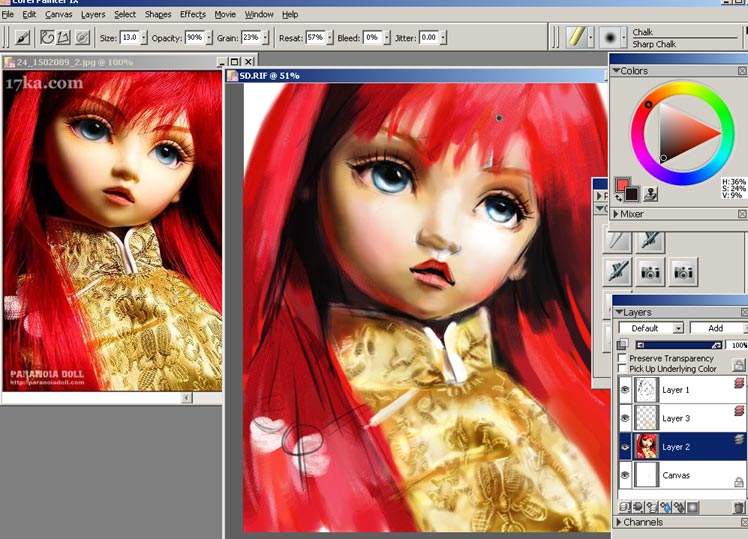Click inside the saturation/value color triangle
748x539 pixels.
(682, 133)
